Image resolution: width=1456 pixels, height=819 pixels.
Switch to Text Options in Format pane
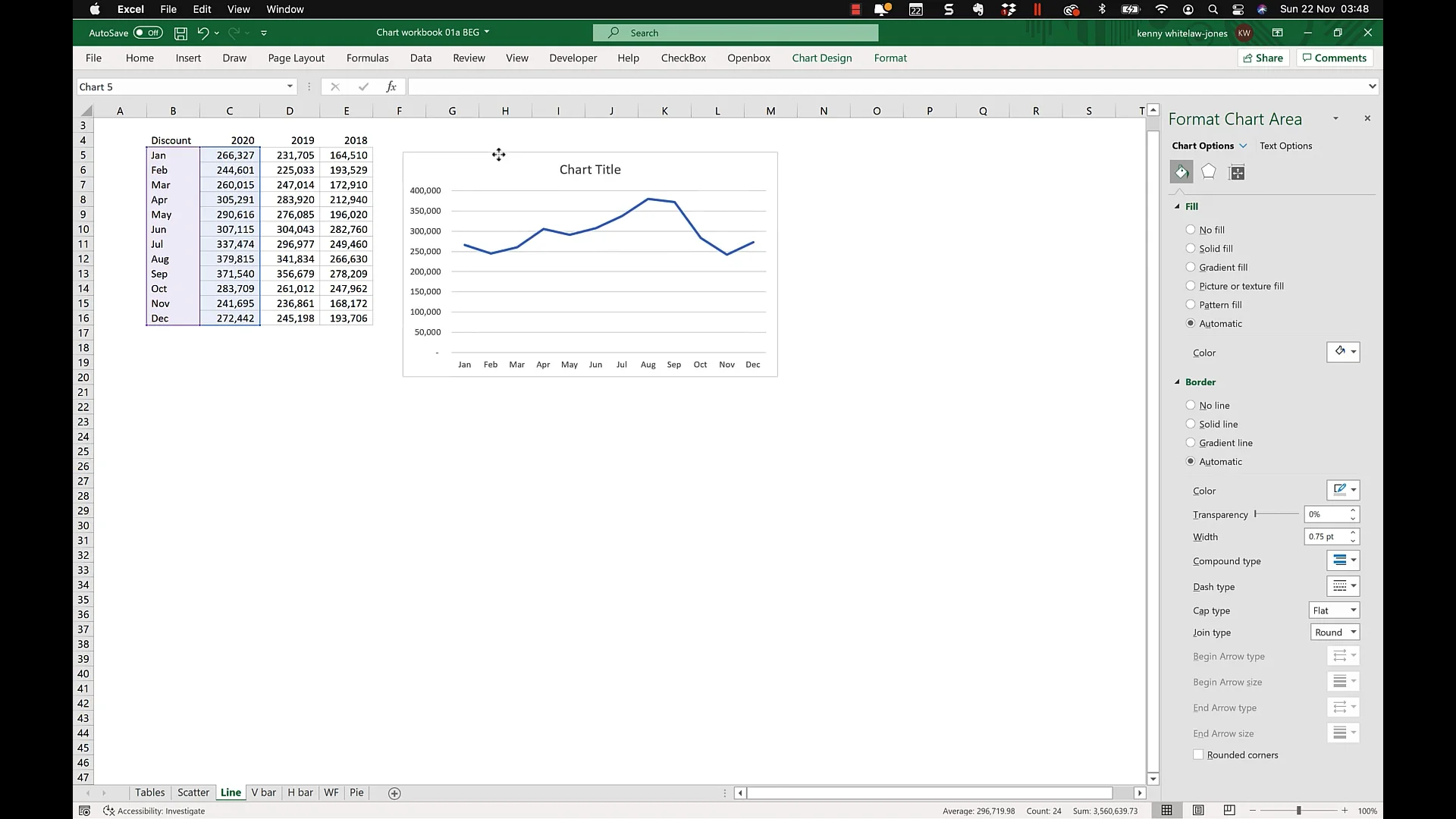[1285, 146]
